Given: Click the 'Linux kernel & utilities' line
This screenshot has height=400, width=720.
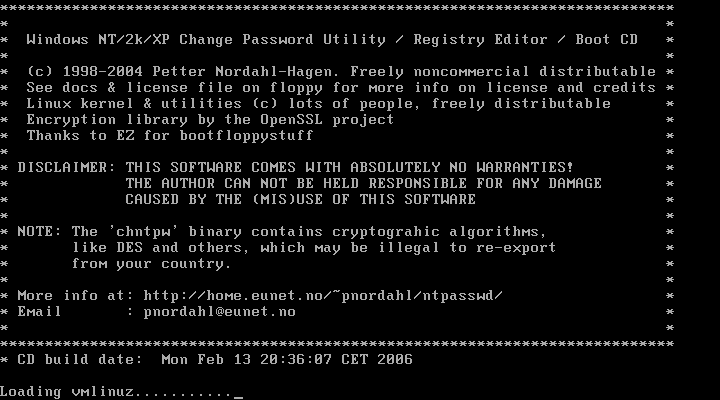Looking at the screenshot, I should tap(319, 104).
